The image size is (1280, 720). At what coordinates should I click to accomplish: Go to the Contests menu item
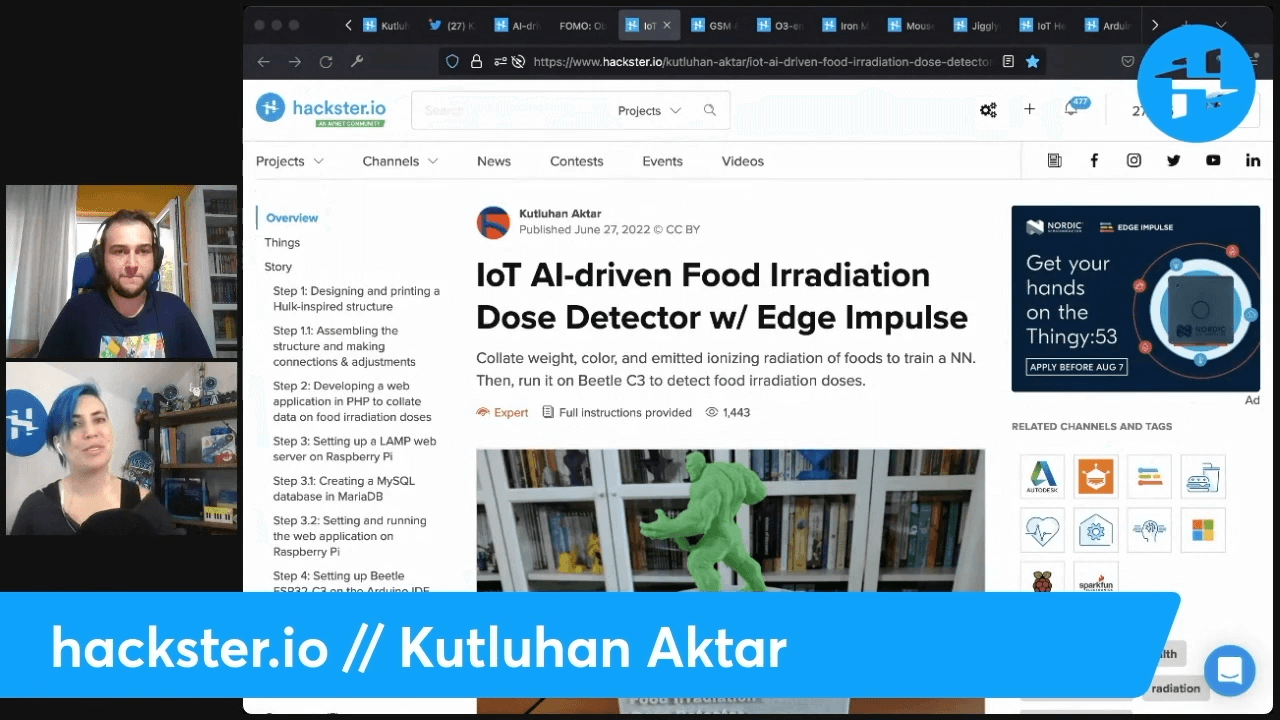pos(576,161)
